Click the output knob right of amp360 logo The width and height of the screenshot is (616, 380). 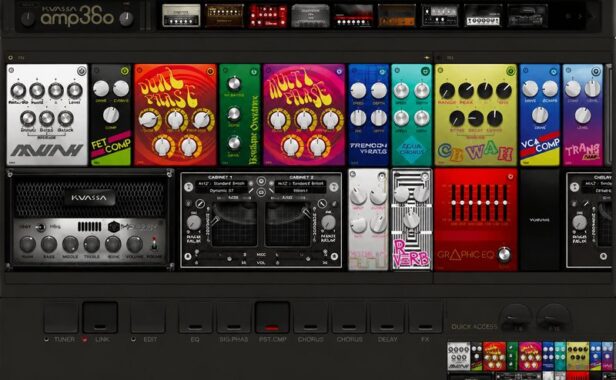pos(126,18)
